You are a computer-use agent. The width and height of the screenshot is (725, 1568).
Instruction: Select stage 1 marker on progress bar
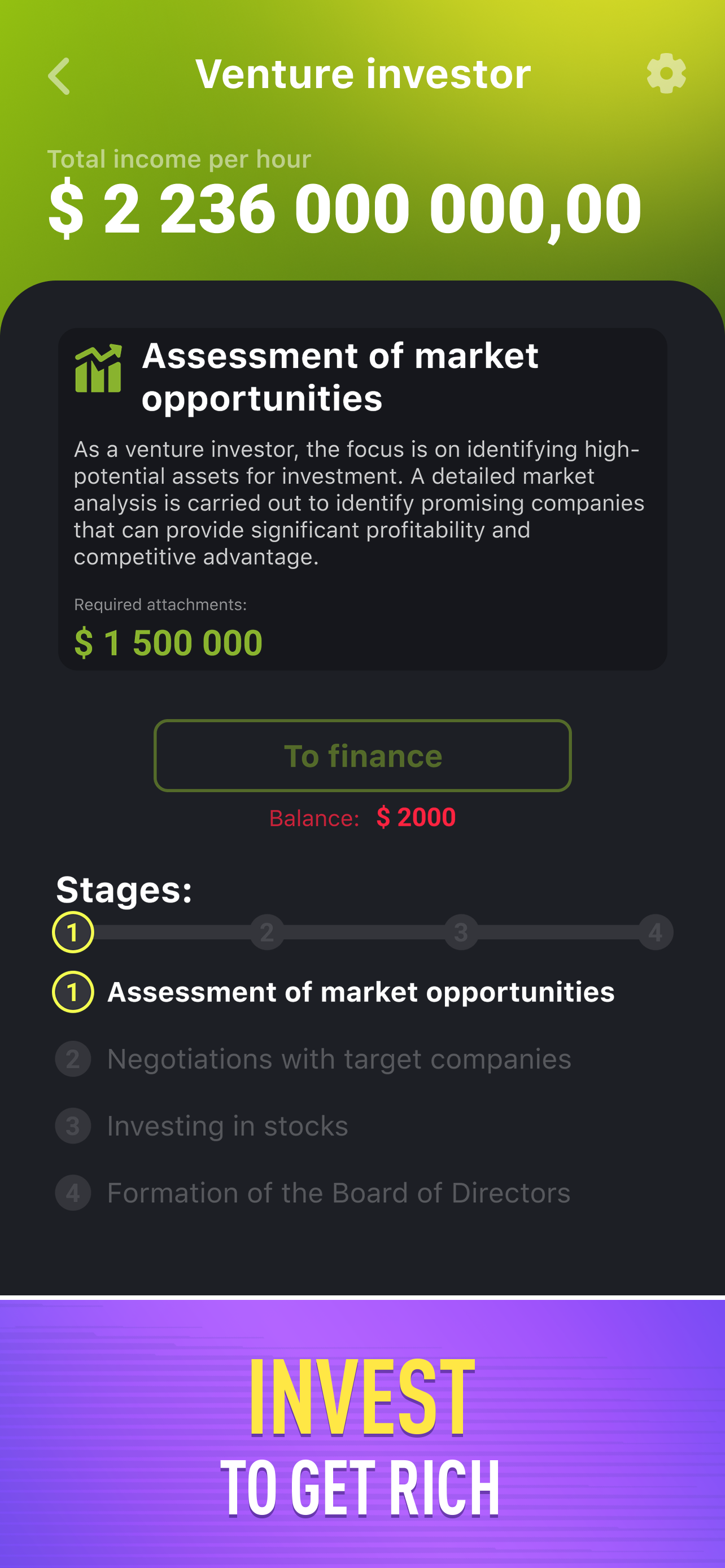coord(73,932)
